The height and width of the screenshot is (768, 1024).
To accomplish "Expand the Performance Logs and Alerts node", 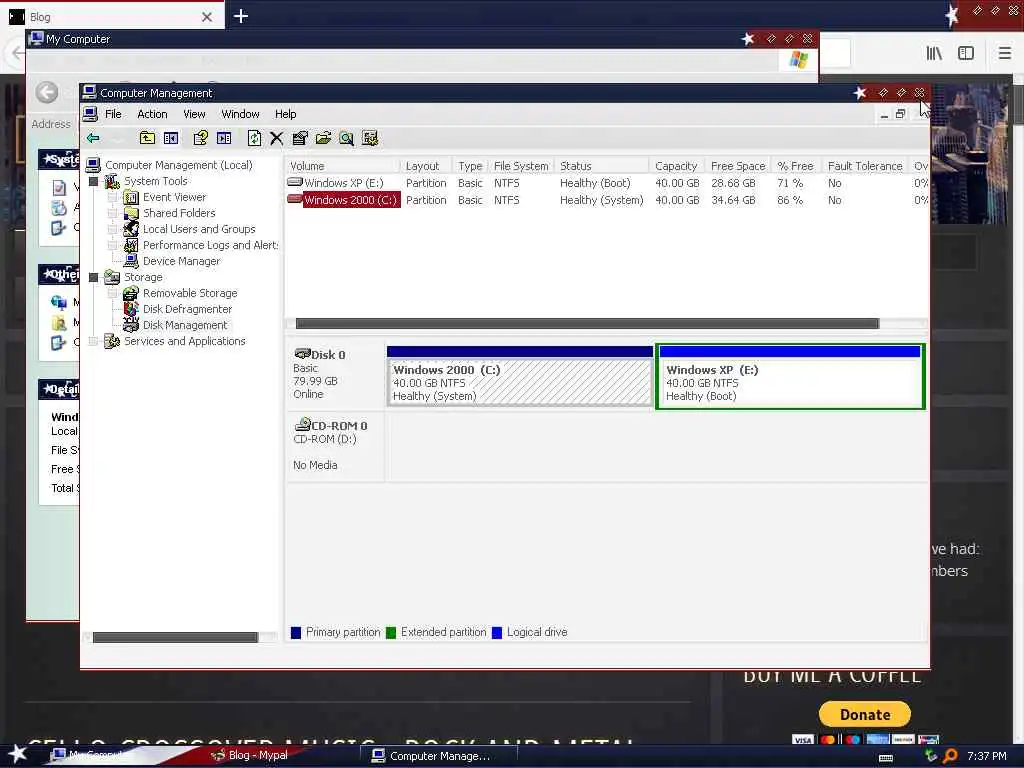I will click(x=112, y=245).
